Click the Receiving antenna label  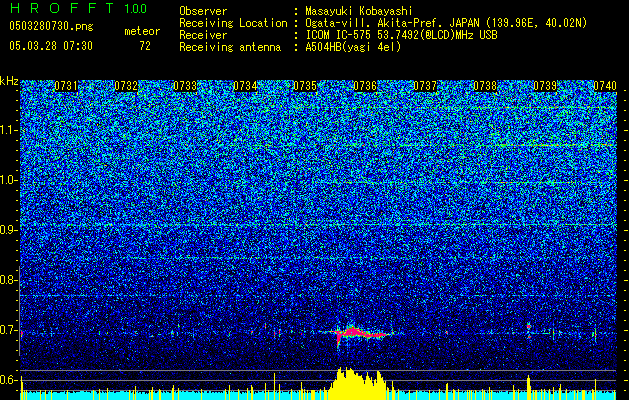pyautogui.click(x=230, y=47)
